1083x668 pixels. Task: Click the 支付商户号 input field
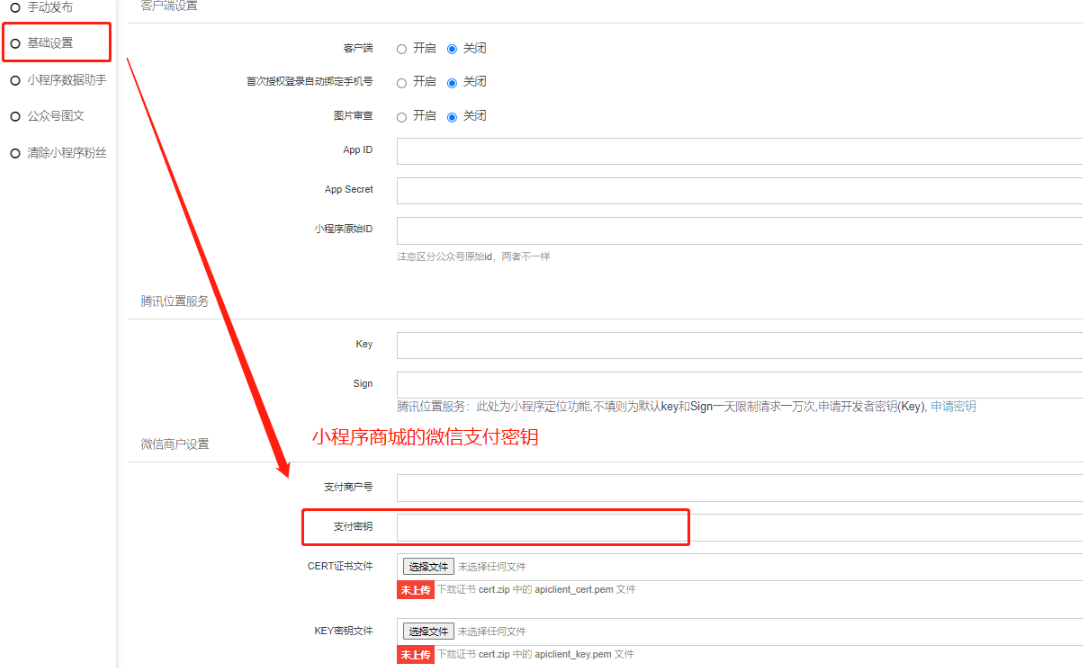738,487
